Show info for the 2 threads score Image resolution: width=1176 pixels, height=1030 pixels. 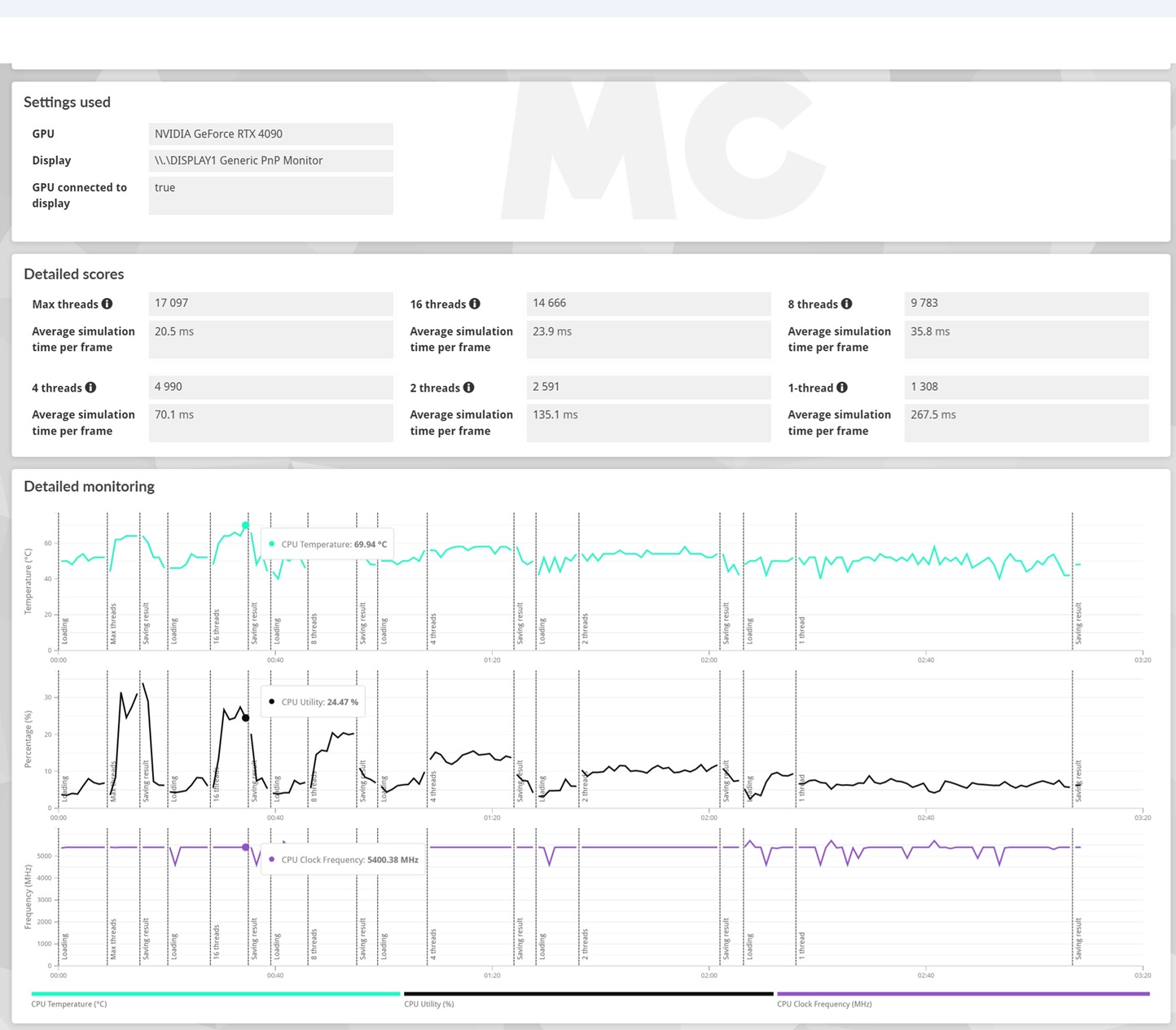click(x=468, y=388)
